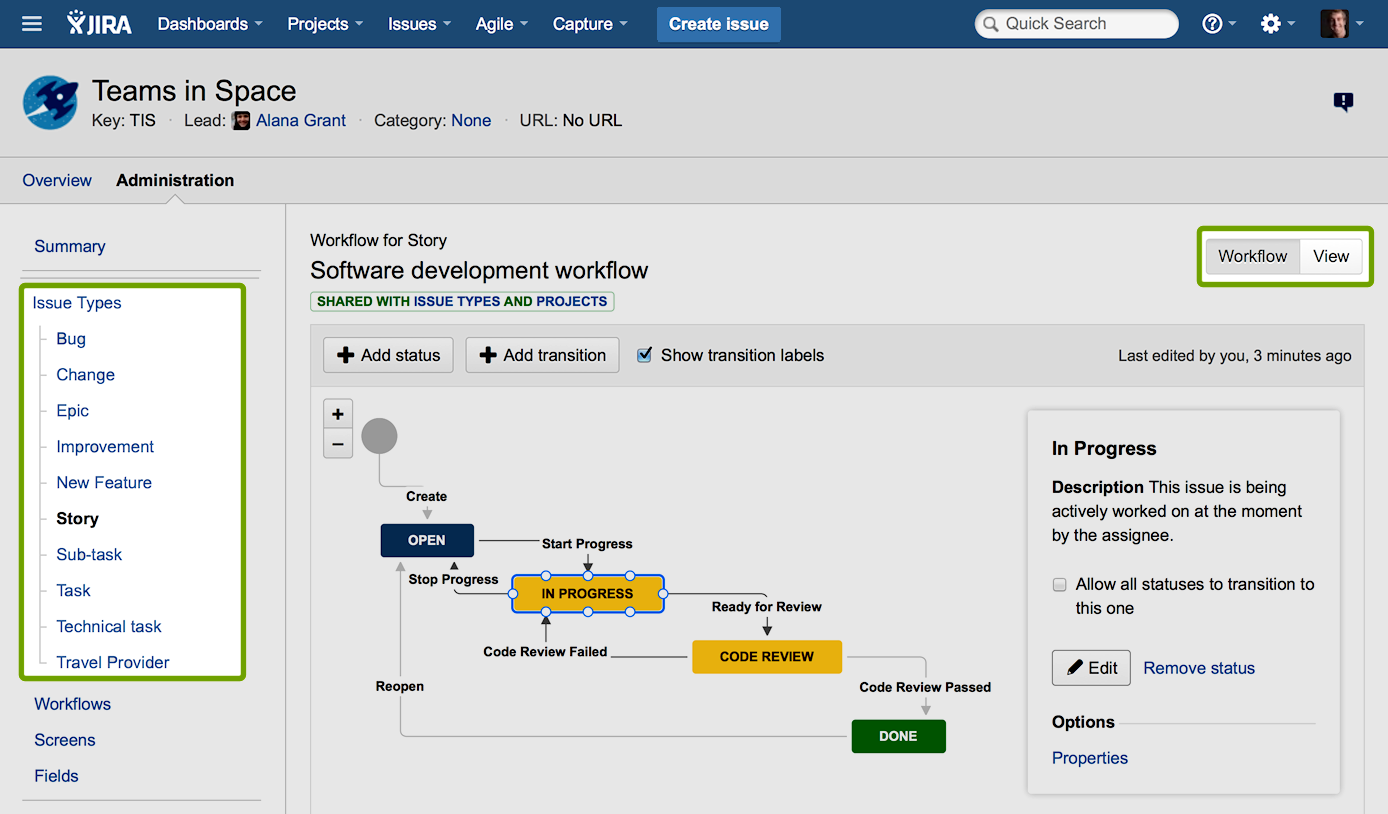This screenshot has height=814, width=1388.
Task: Open the help question mark menu
Action: tap(1218, 24)
